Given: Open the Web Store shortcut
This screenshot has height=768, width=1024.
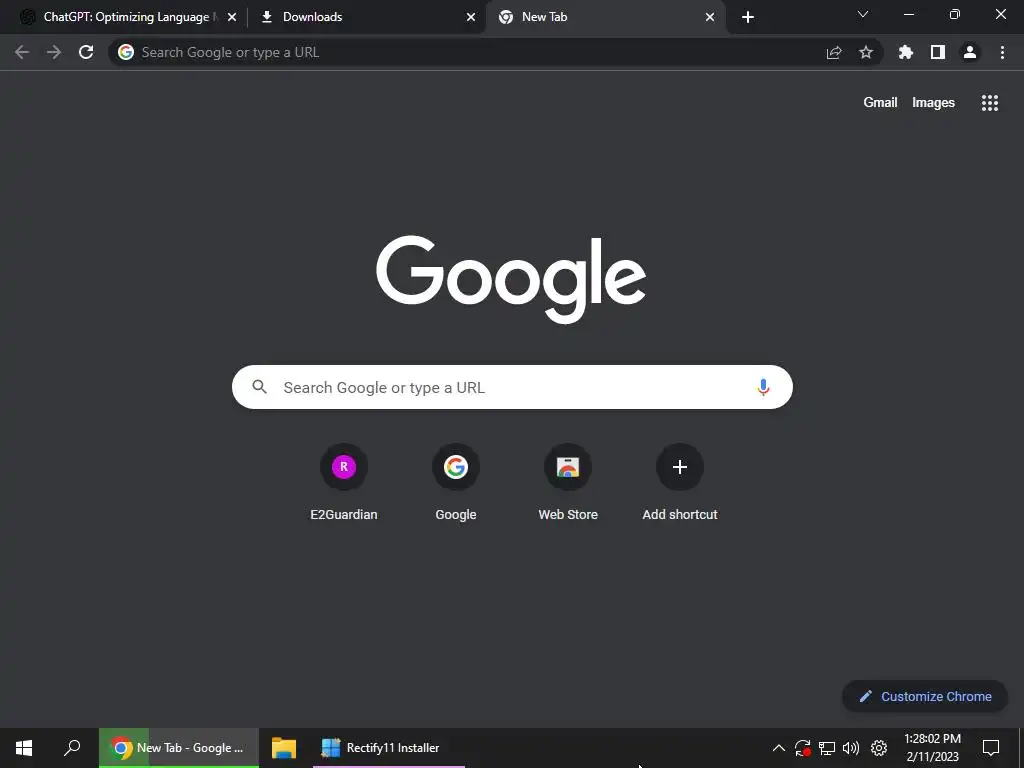Looking at the screenshot, I should 568,483.
